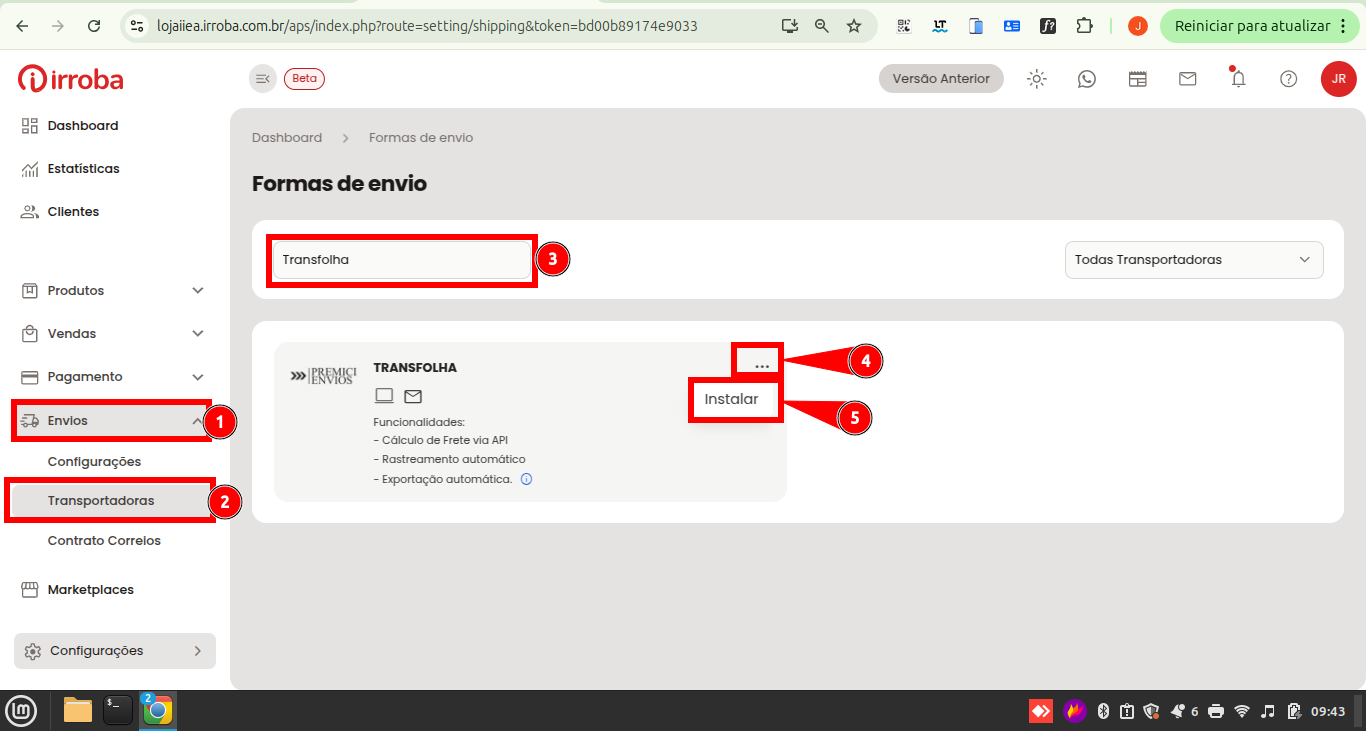Open Dashboard in sidebar
Viewport: 1366px width, 731px height.
click(x=83, y=126)
